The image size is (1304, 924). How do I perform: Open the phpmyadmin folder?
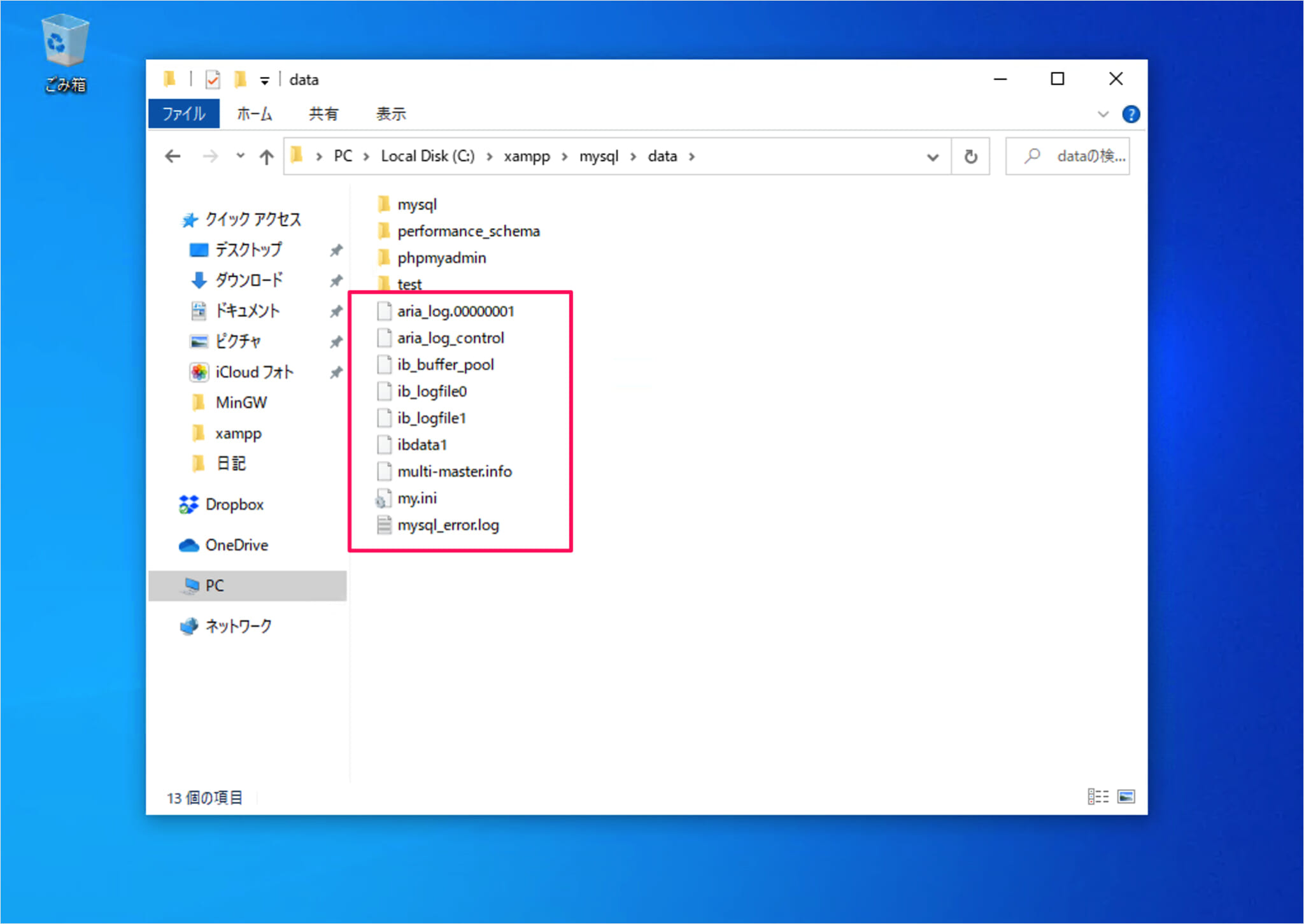[x=441, y=258]
